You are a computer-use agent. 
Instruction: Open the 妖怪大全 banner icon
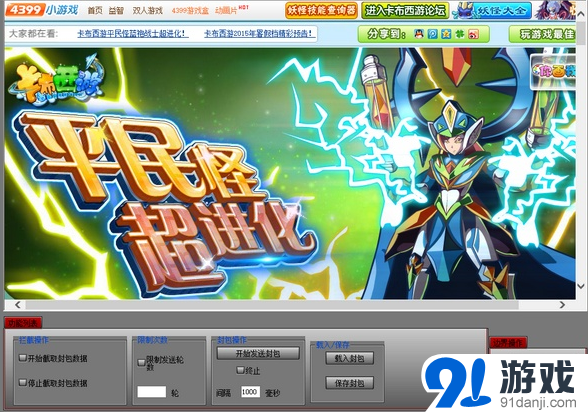click(x=492, y=10)
